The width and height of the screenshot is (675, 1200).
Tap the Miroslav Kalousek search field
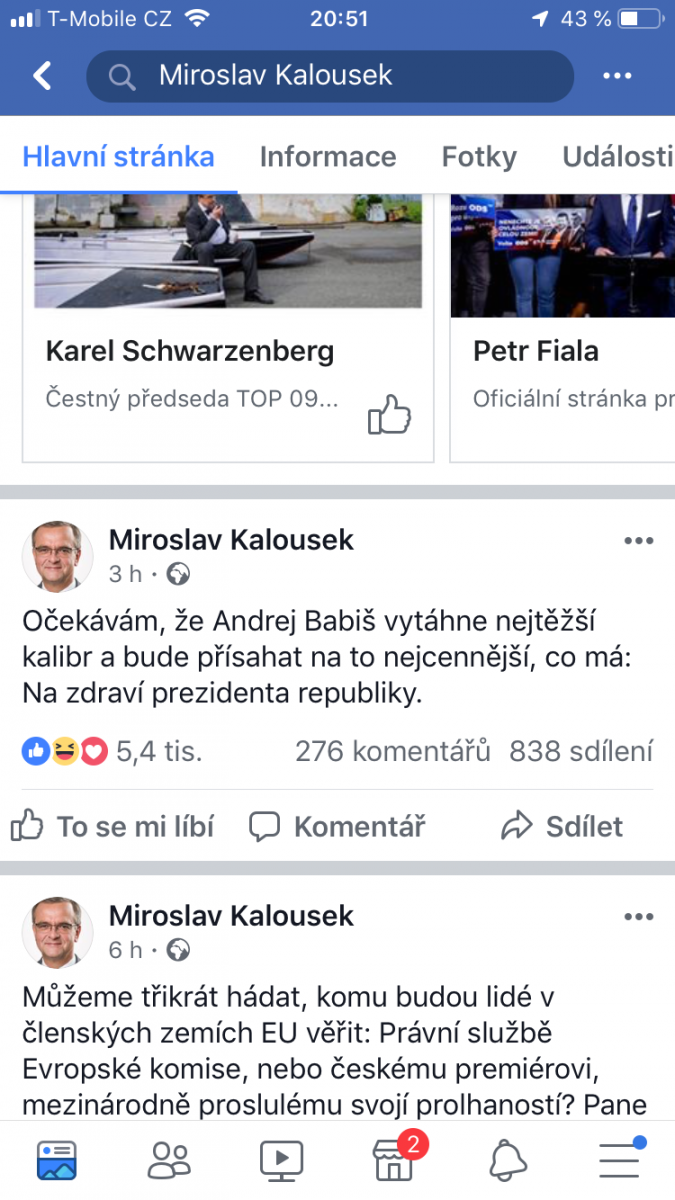click(330, 76)
